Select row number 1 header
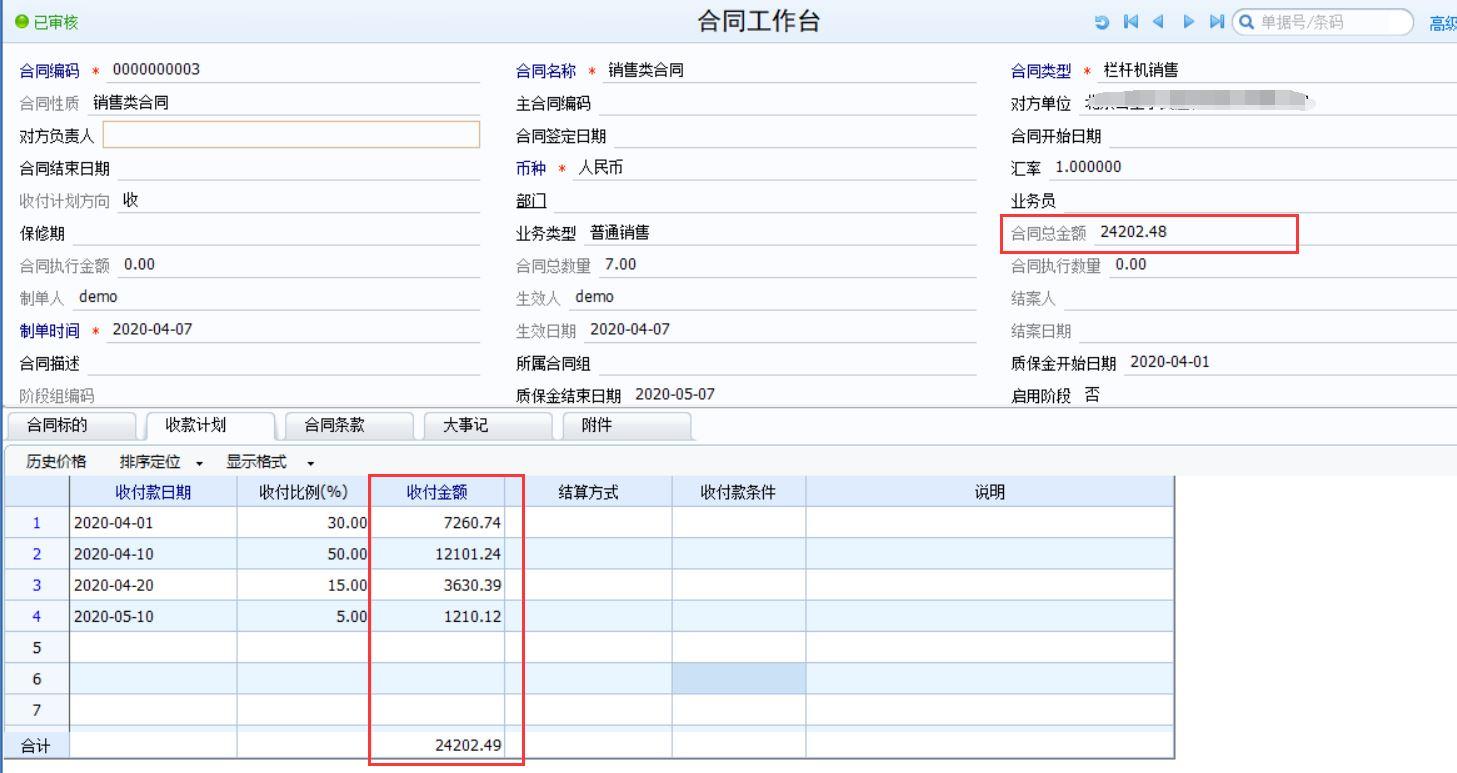1457x773 pixels. 37,522
